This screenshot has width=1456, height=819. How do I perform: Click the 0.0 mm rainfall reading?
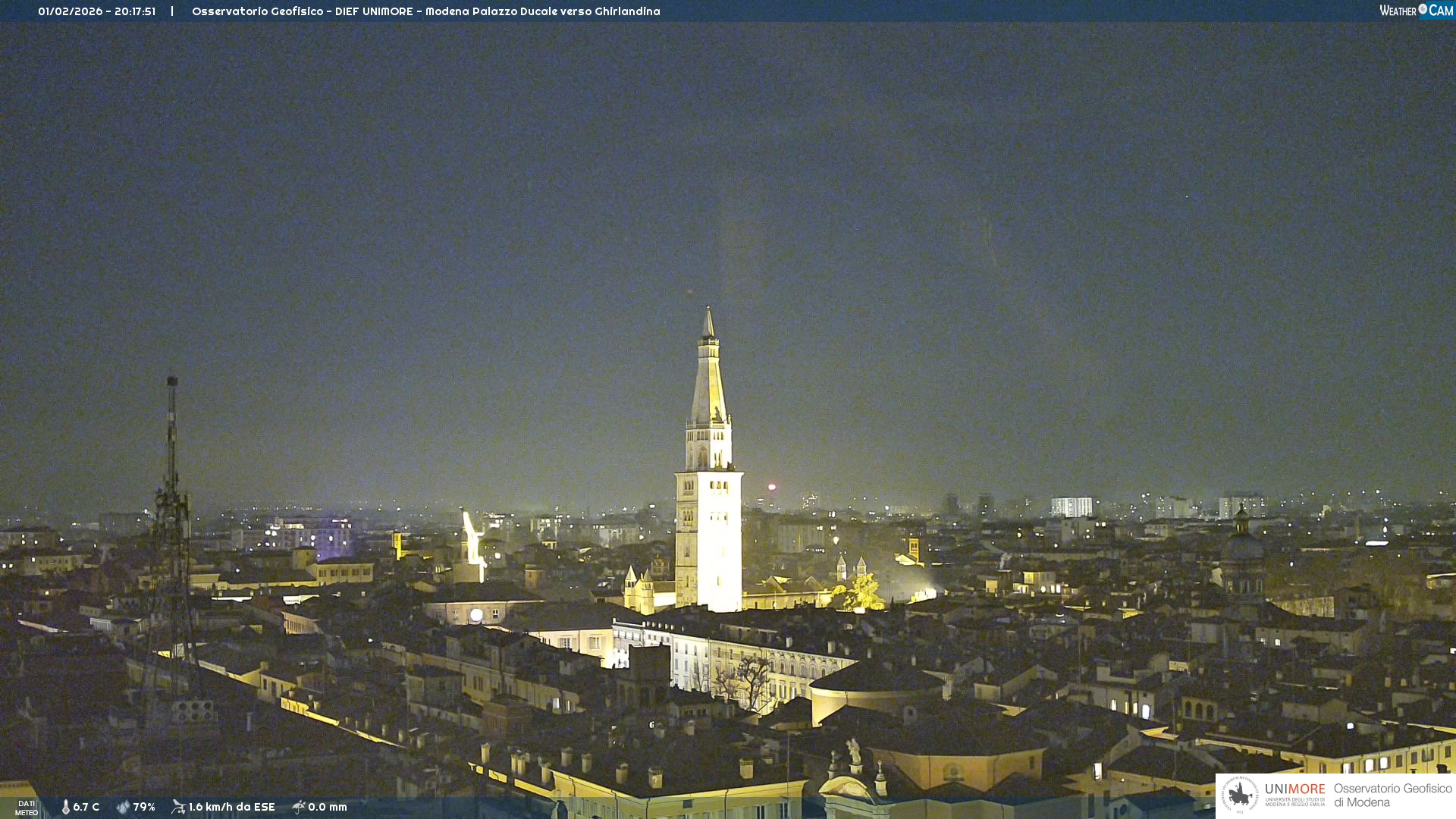[x=328, y=807]
